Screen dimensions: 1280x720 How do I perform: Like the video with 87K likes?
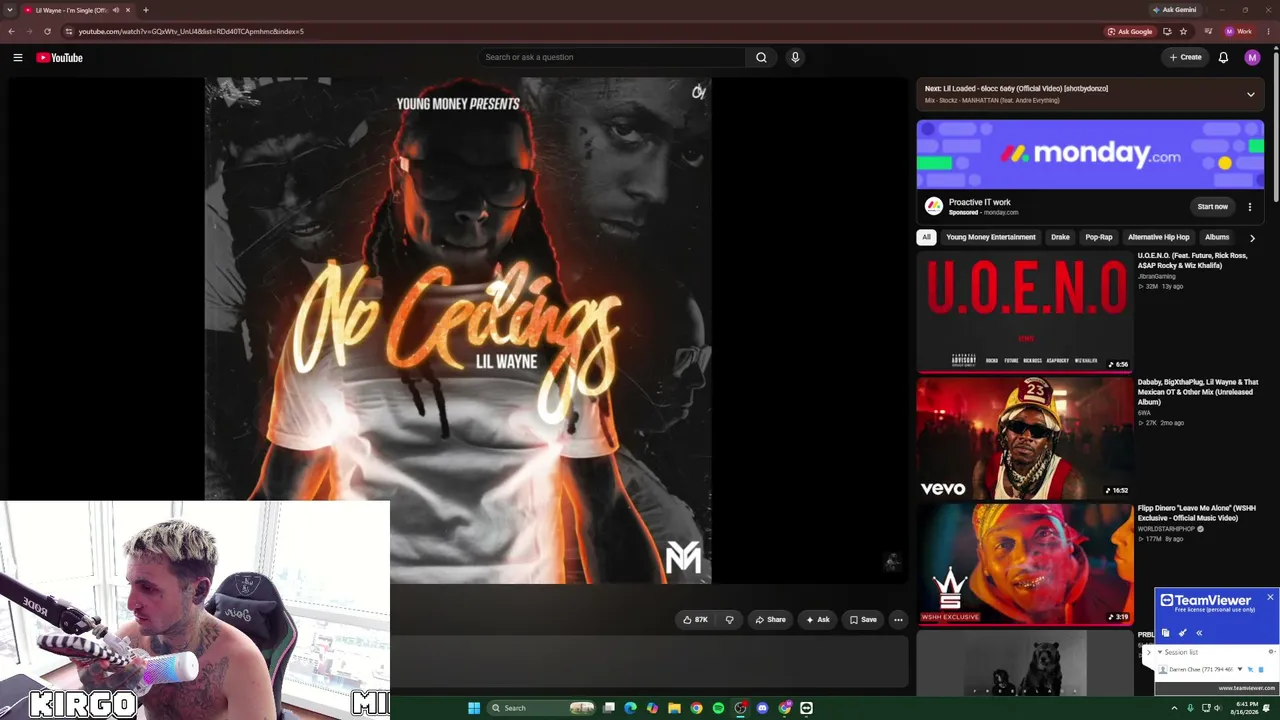tap(695, 620)
